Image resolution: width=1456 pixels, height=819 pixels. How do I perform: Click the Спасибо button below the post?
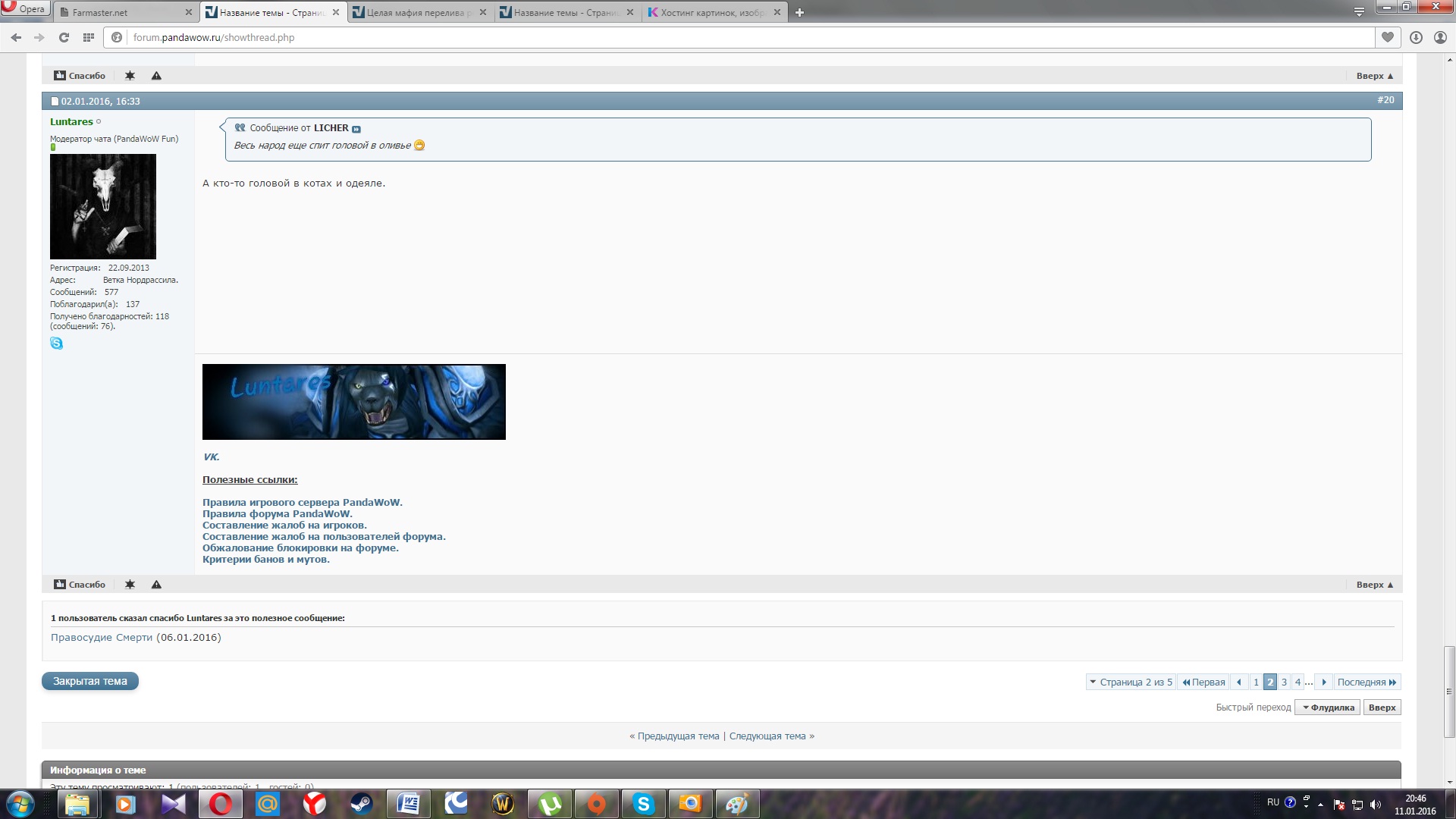[80, 585]
